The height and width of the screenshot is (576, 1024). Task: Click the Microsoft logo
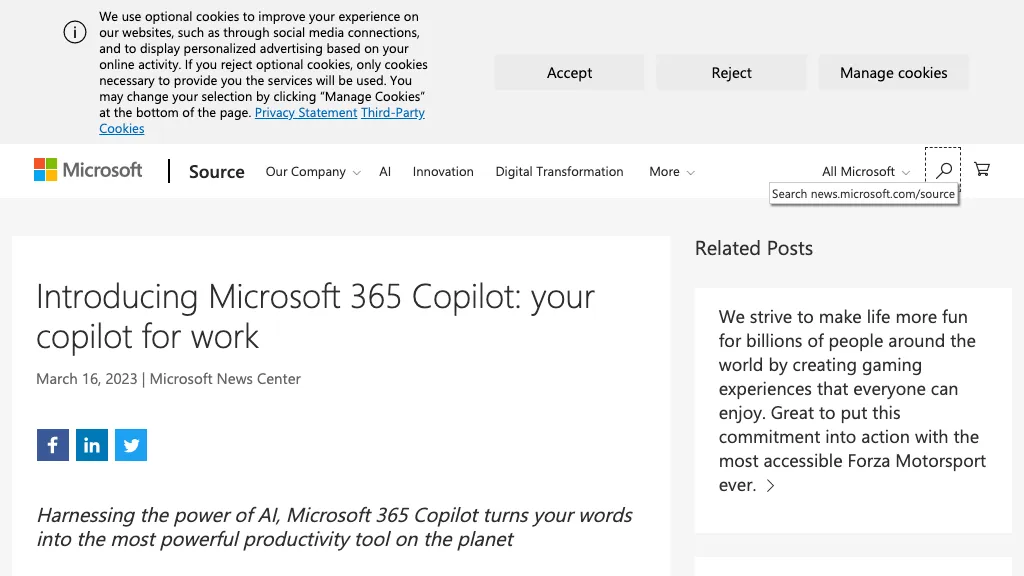tap(88, 170)
